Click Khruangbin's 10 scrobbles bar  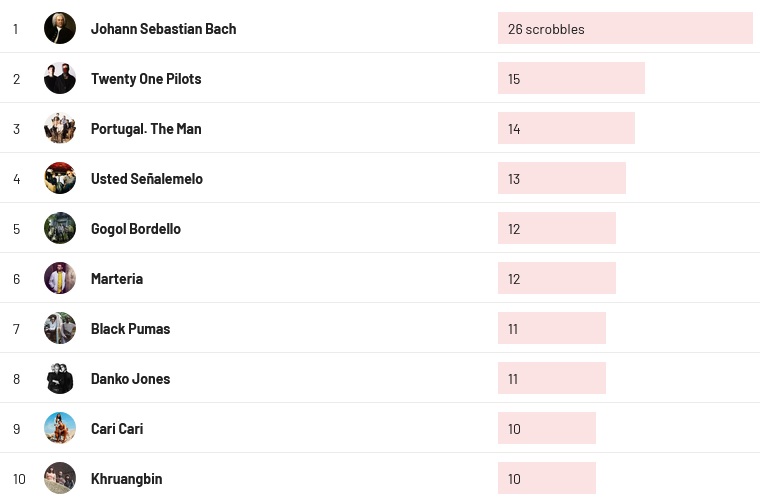click(x=546, y=478)
